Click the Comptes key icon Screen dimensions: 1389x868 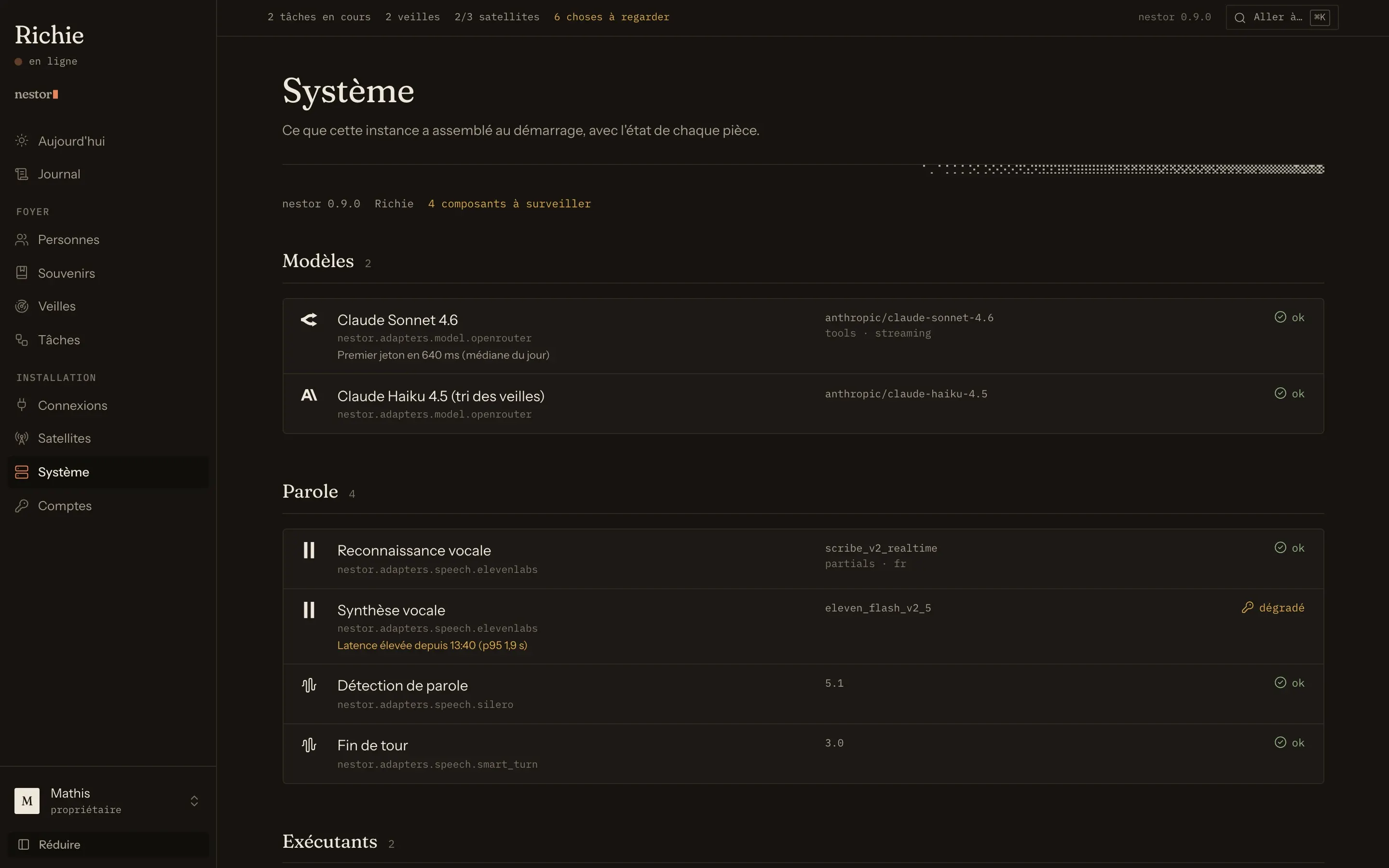(x=22, y=506)
